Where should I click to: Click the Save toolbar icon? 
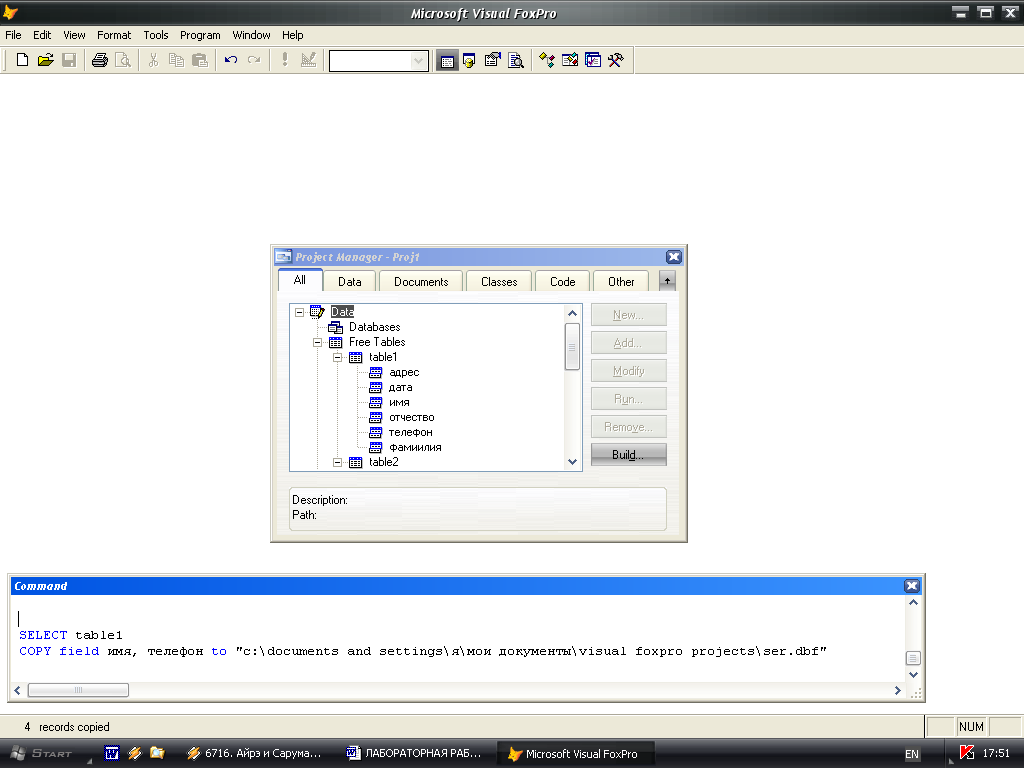pyautogui.click(x=69, y=60)
